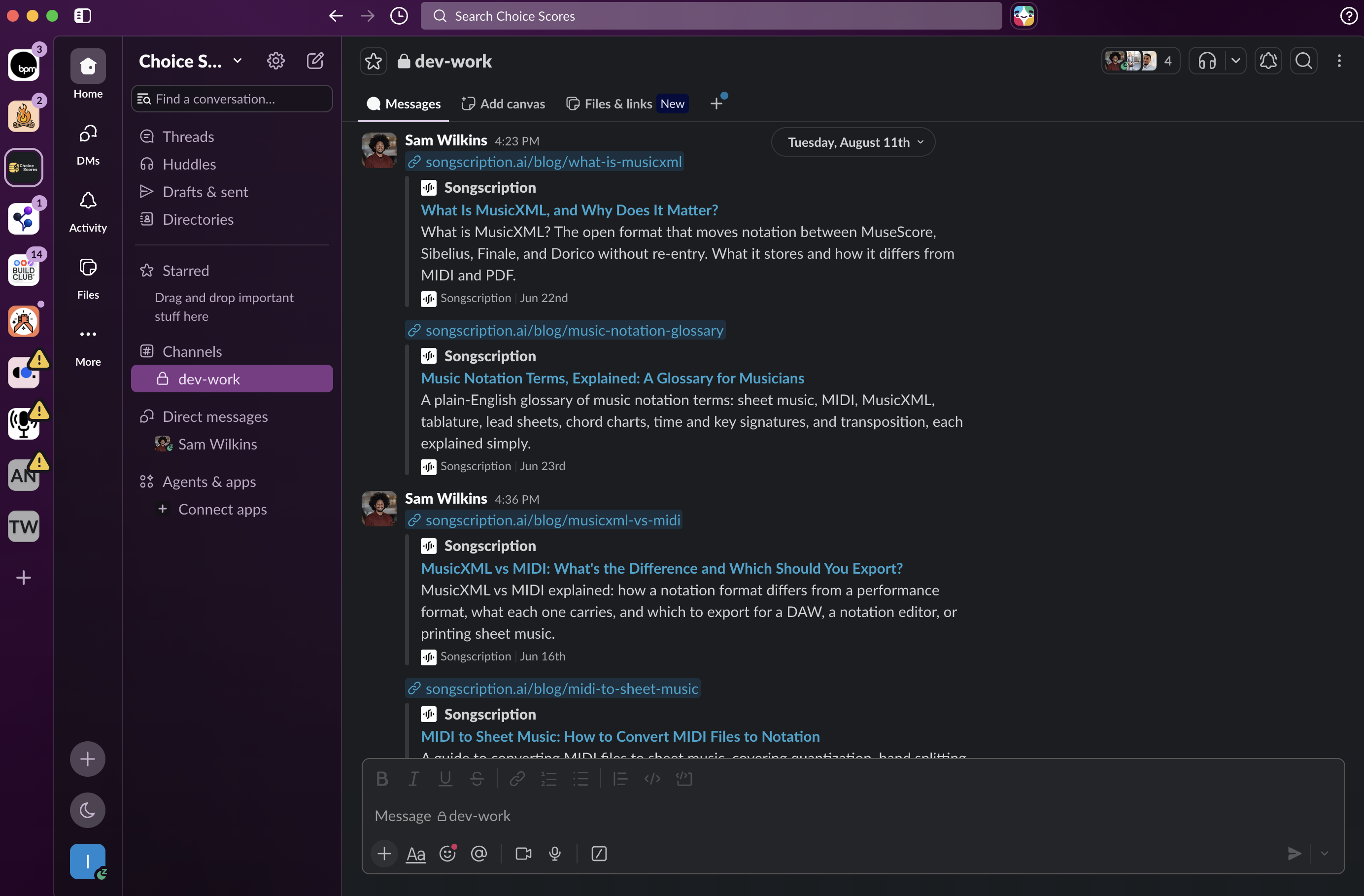Toggle strikethrough formatting
Viewport: 1364px width, 896px height.
(477, 779)
